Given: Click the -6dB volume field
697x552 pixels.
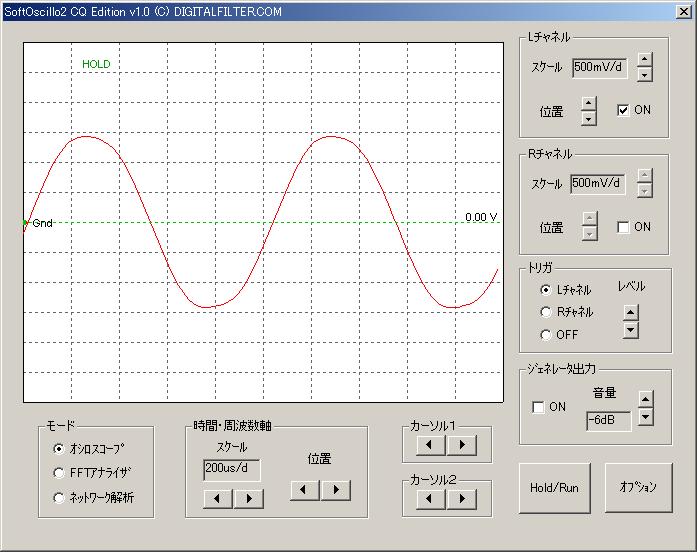Looking at the screenshot, I should [x=608, y=420].
